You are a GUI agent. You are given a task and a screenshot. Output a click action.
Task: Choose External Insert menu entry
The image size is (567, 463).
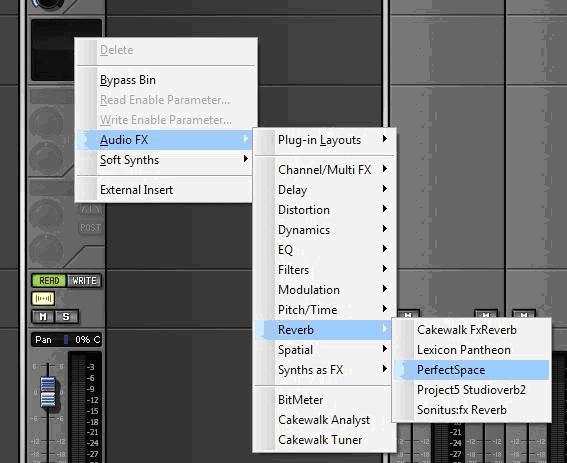(x=165, y=190)
